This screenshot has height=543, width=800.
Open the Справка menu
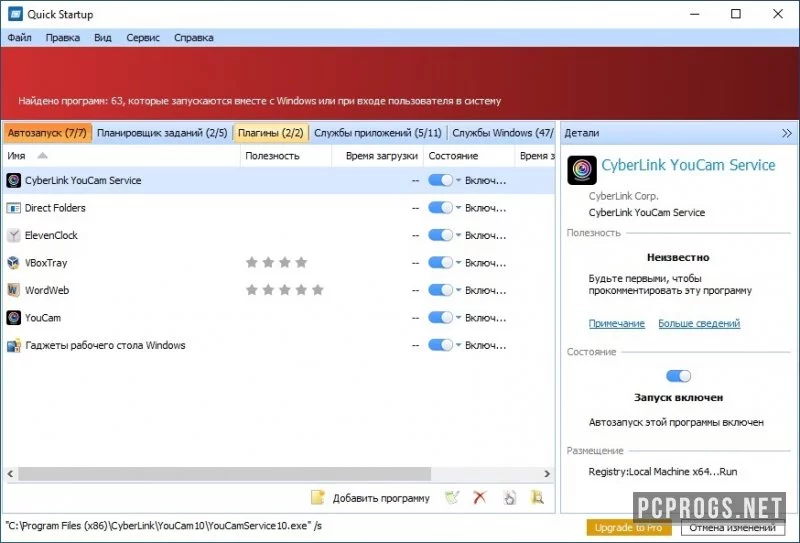coord(193,38)
